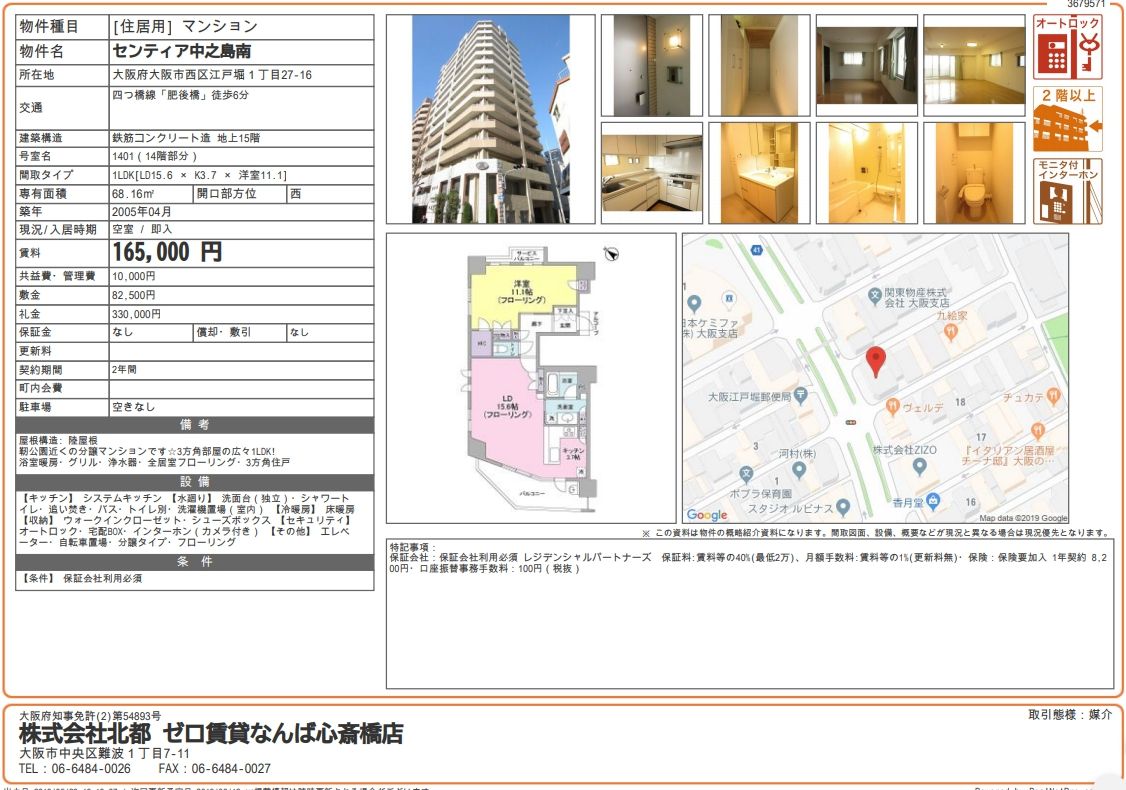Click the 河村(株) map marker
This screenshot has width=1126, height=790.
pyautogui.click(x=799, y=470)
